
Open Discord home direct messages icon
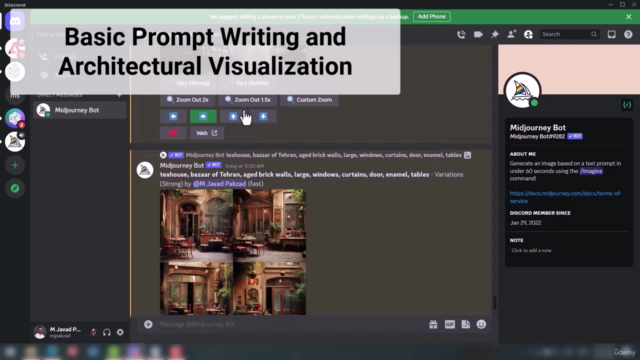tap(15, 21)
